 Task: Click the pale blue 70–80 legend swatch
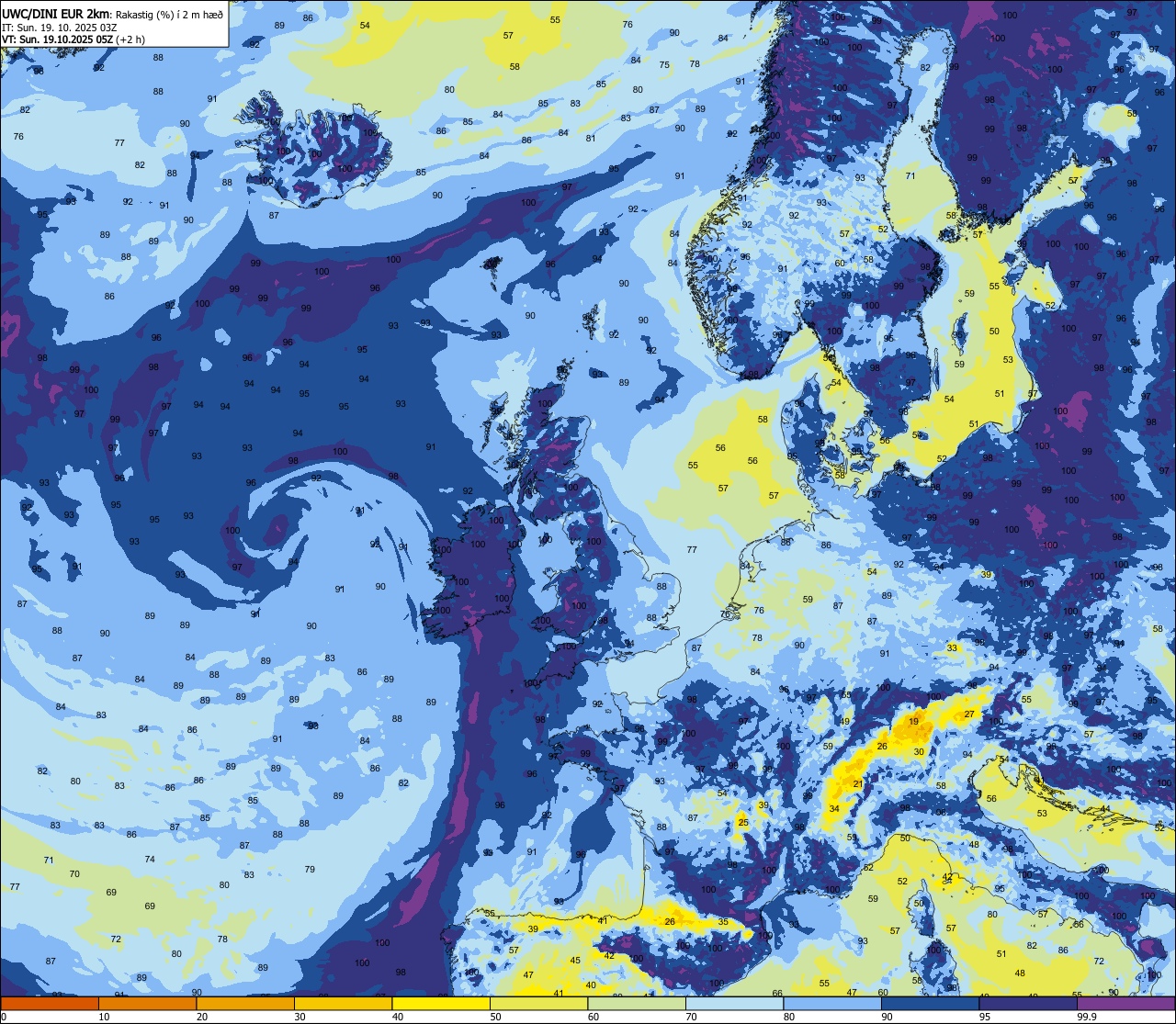pyautogui.click(x=734, y=1003)
